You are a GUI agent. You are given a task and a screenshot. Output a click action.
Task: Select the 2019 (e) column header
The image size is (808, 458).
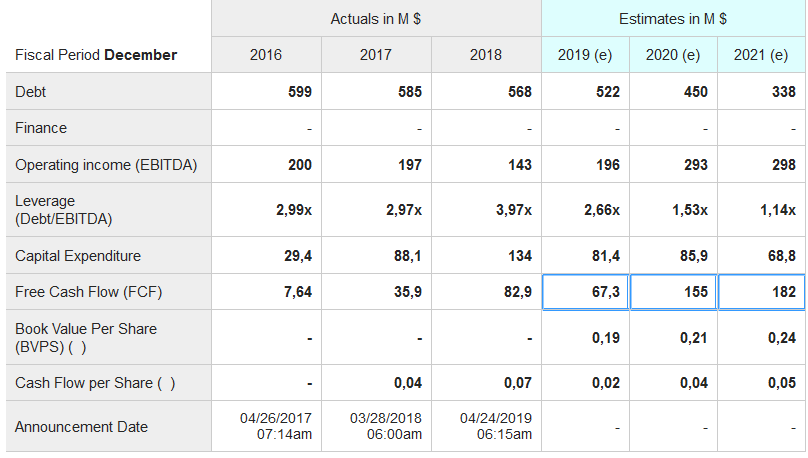coord(586,55)
